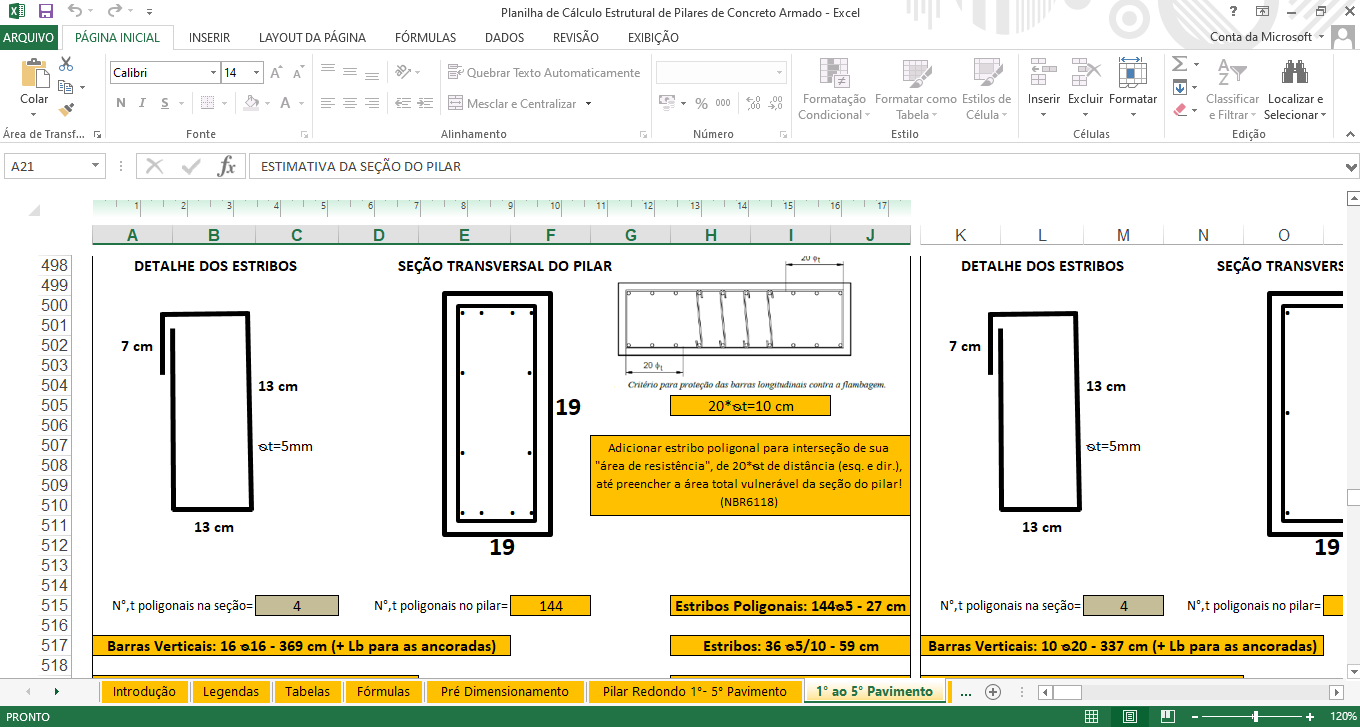Switch to Page Layout view in status bar
This screenshot has width=1360, height=727.
[1129, 716]
